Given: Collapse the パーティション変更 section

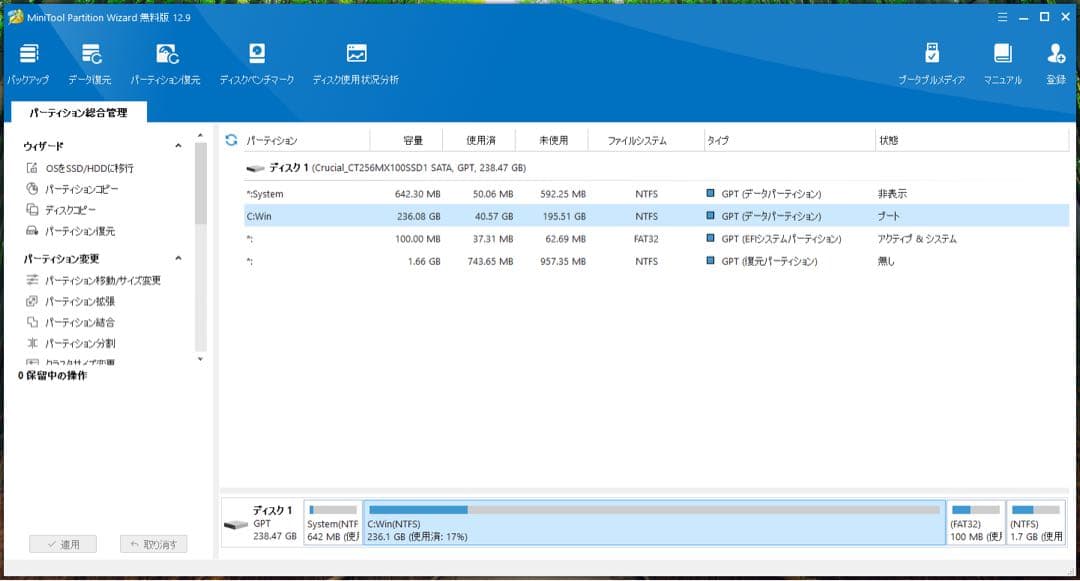Looking at the screenshot, I should [x=178, y=258].
